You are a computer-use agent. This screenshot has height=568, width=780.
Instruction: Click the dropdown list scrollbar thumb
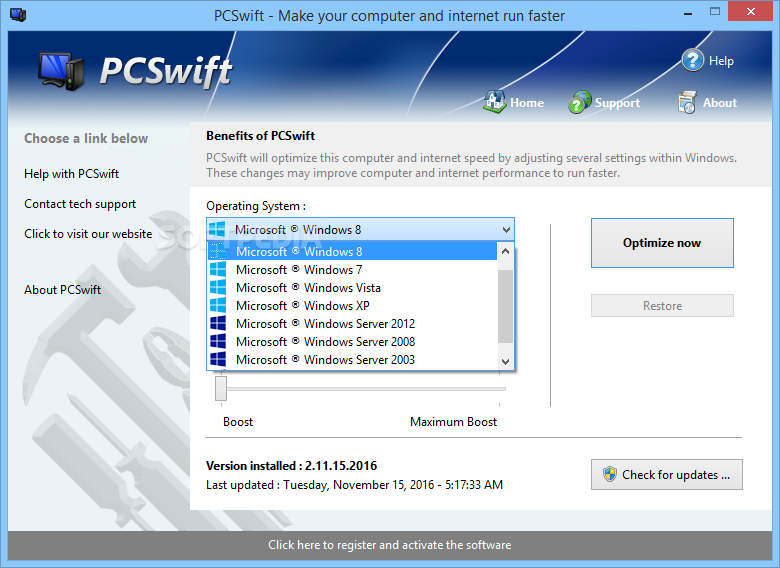(x=505, y=306)
